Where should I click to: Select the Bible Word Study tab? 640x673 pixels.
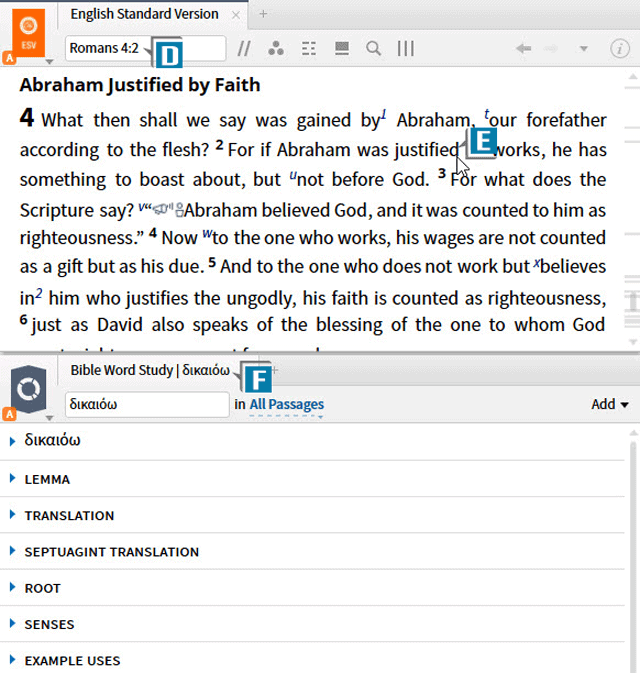150,370
